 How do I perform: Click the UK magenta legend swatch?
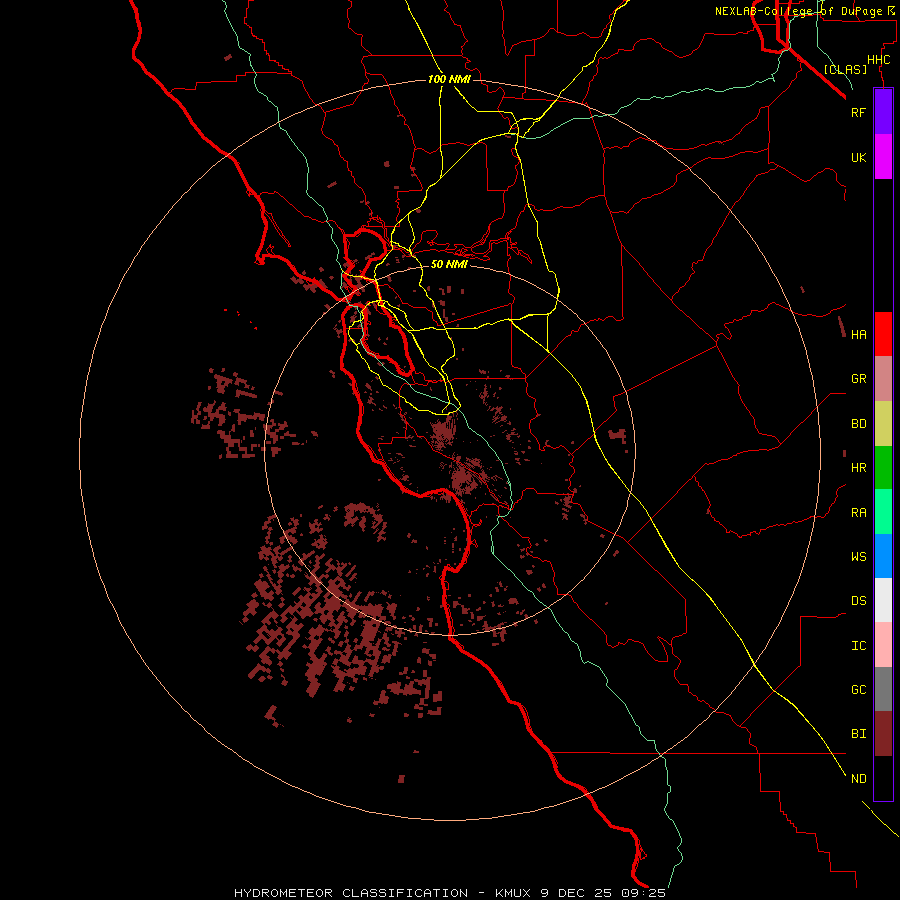pos(883,157)
